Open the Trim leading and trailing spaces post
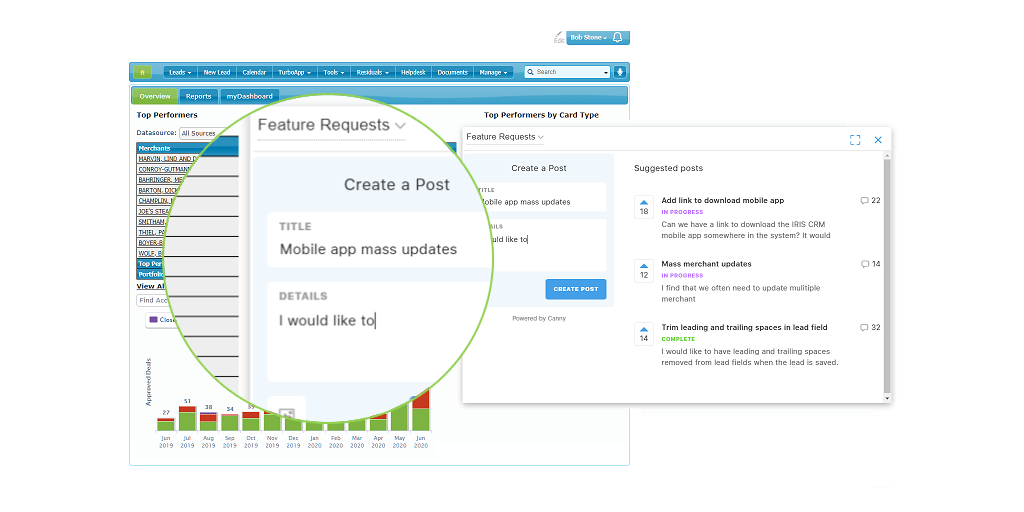This screenshot has width=1024, height=512. pos(744,327)
